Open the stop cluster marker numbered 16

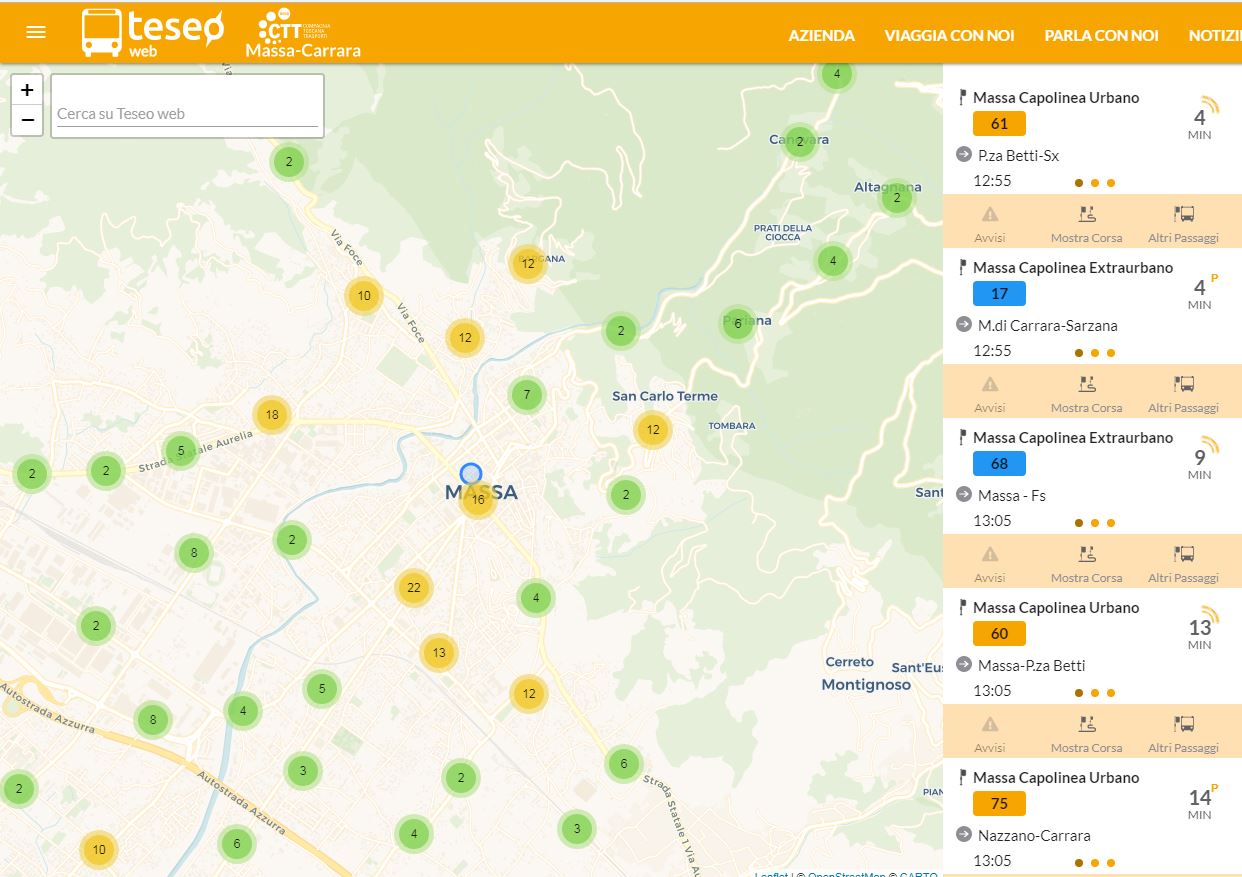tap(478, 499)
